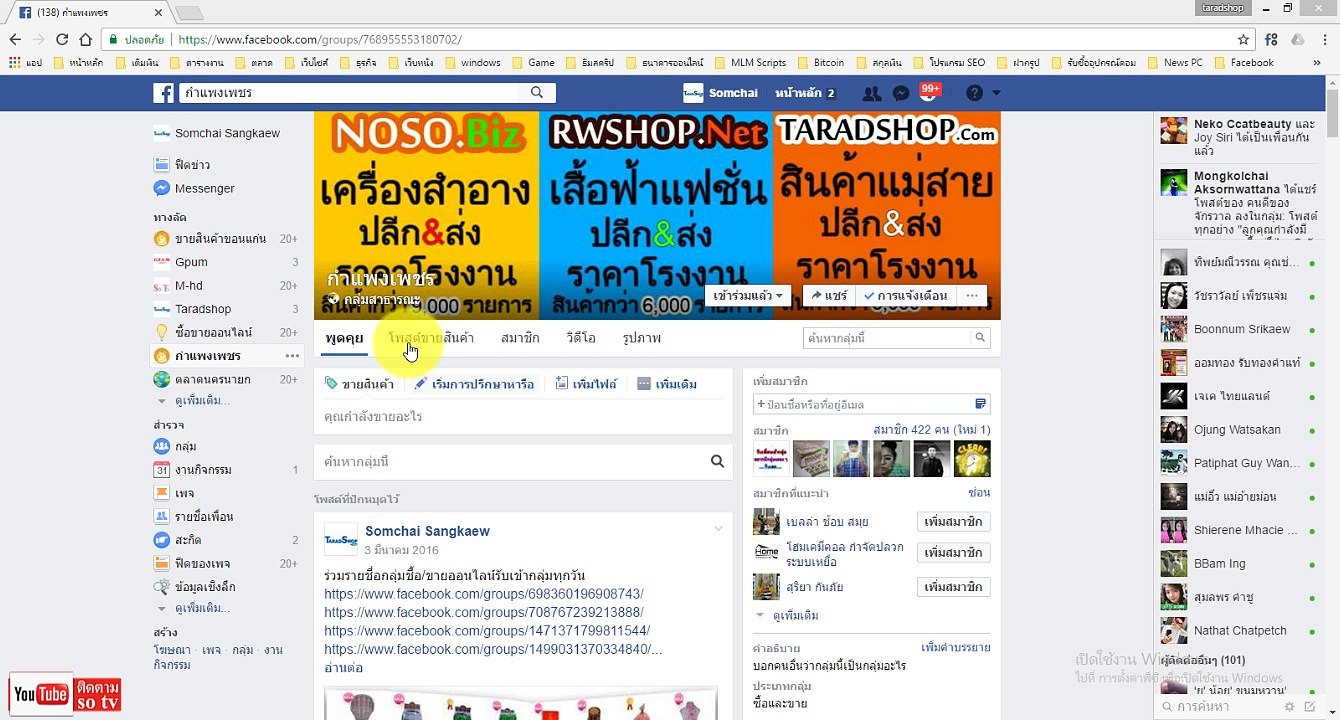Click เพิ่มสมาชิก next to เบลล่า ช้อป สมุย
This screenshot has width=1340, height=720.
[x=953, y=522]
